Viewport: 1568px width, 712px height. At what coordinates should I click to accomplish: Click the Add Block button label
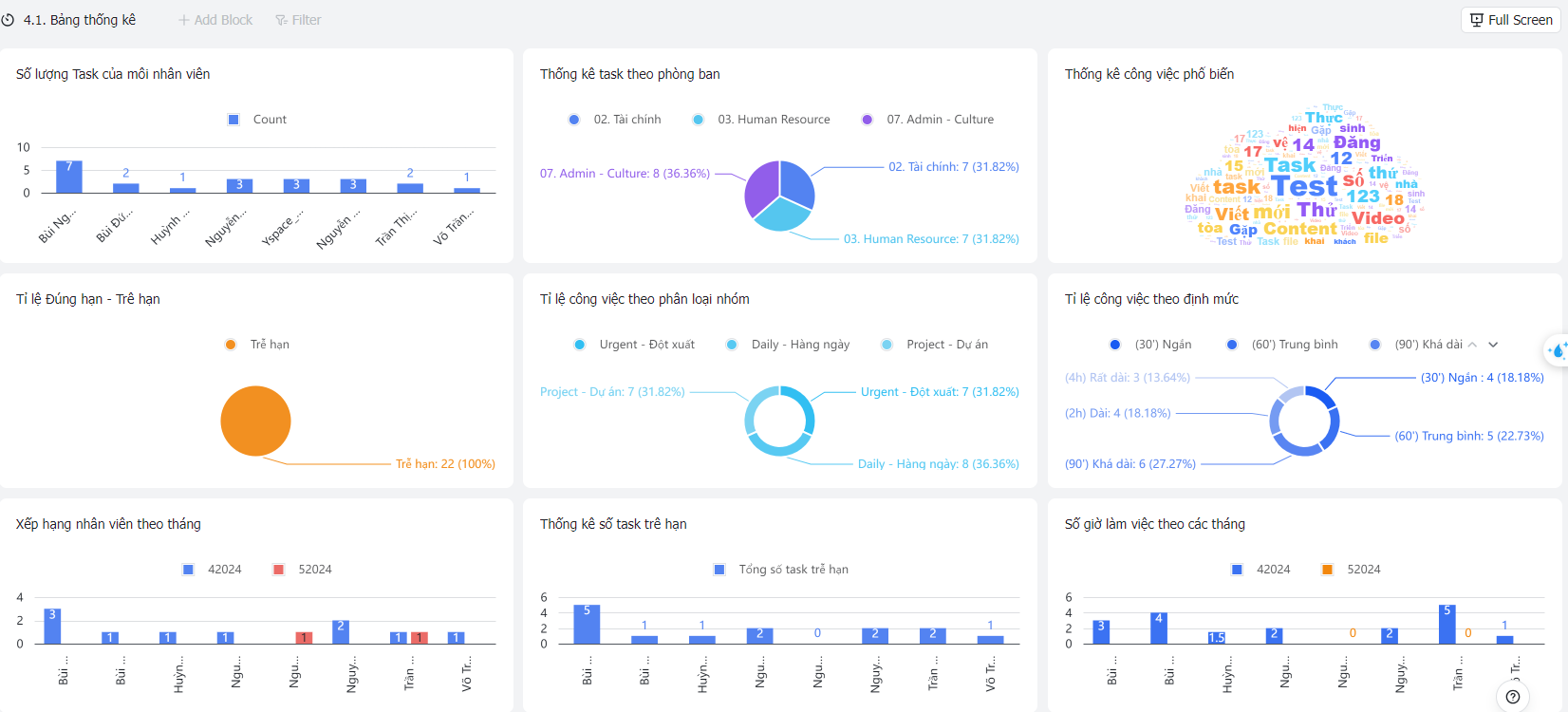click(223, 20)
